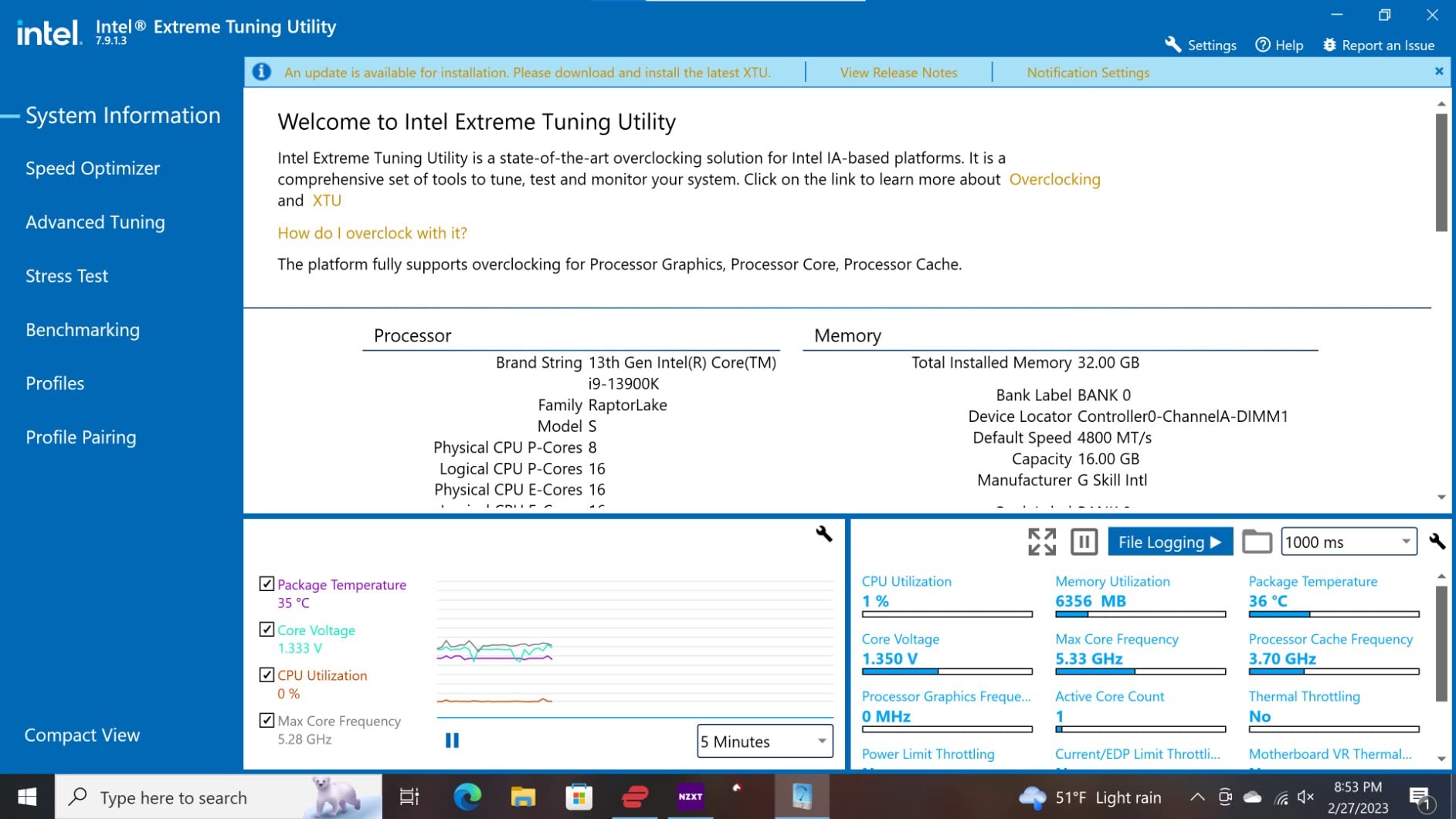Open the notification center icon

click(x=1420, y=797)
